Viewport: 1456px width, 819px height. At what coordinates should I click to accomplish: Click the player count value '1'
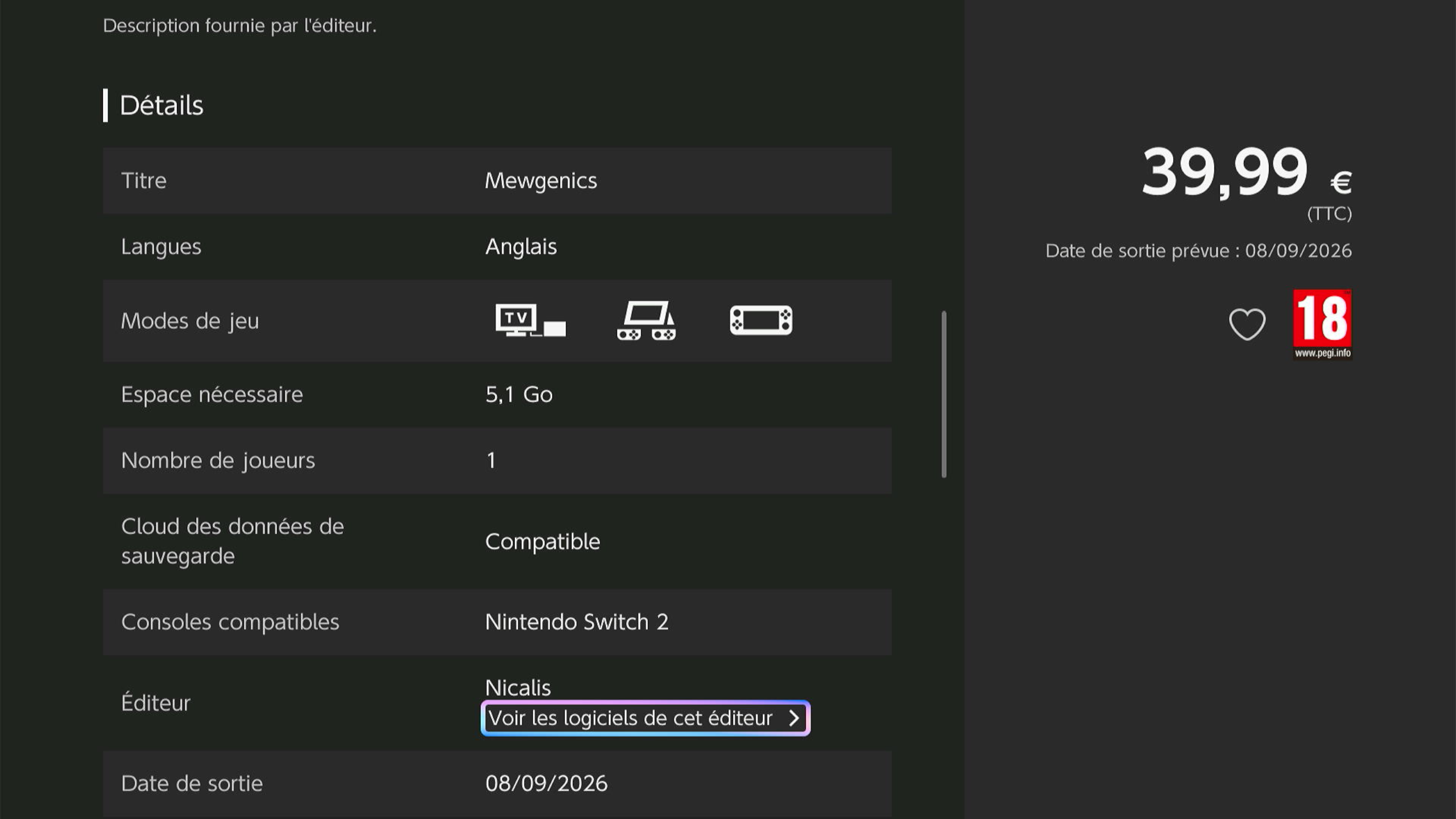(491, 461)
